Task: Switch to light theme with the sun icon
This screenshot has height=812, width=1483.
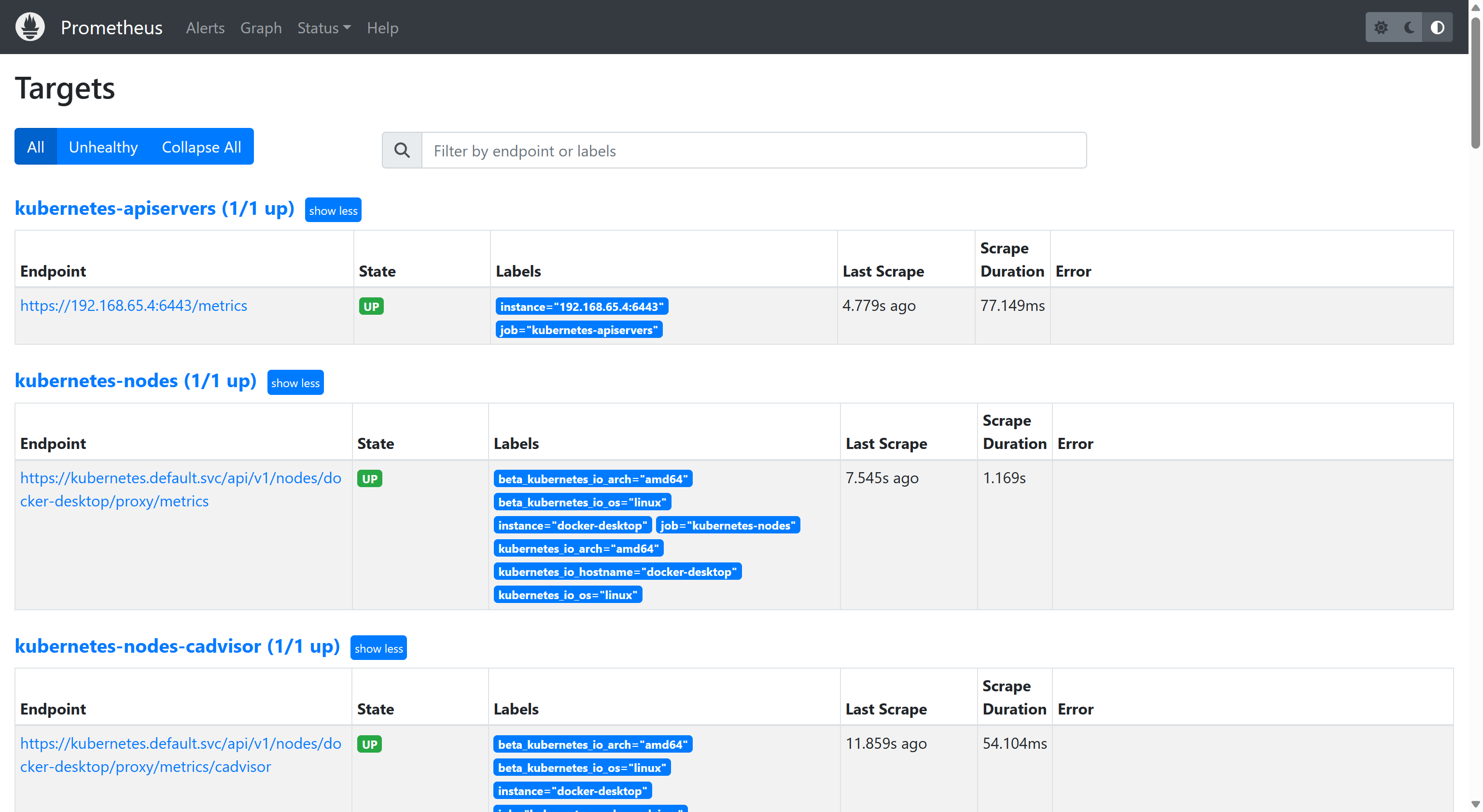Action: point(1381,28)
